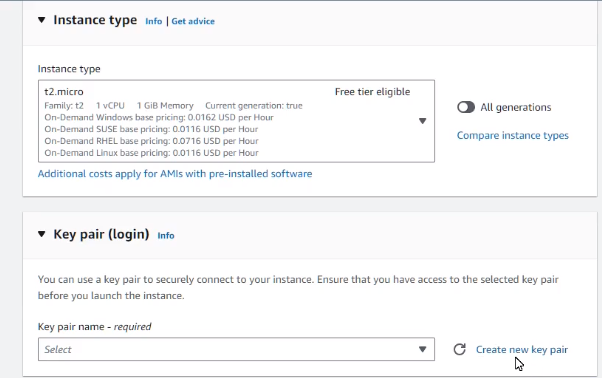Click the On-Demand Linux base pricing line
The height and width of the screenshot is (378, 602).
tap(151, 153)
